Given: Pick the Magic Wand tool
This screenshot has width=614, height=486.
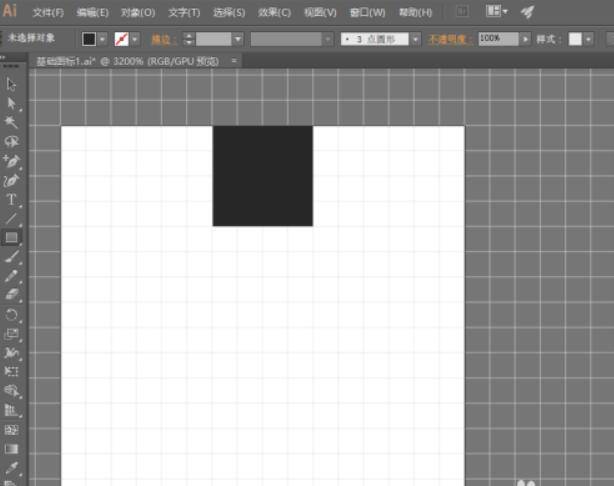Looking at the screenshot, I should coord(12,122).
